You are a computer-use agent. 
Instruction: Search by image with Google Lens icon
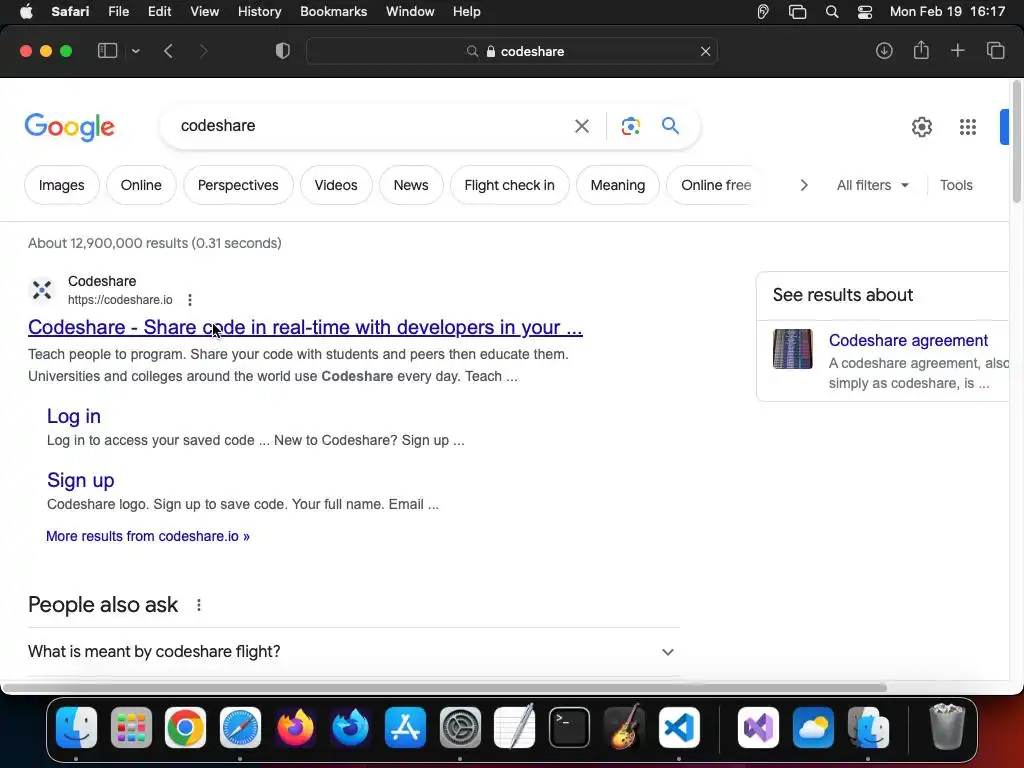coord(630,126)
